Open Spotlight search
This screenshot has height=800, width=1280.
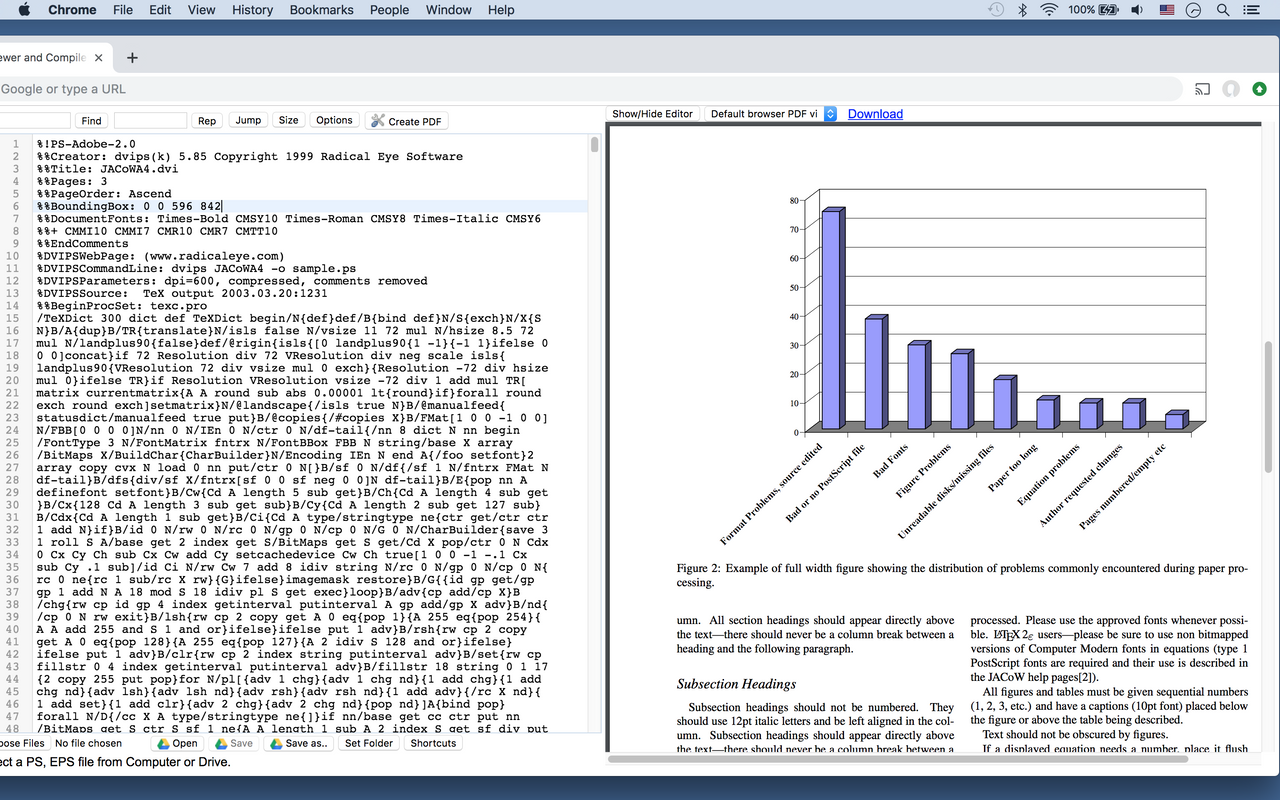(x=1222, y=10)
